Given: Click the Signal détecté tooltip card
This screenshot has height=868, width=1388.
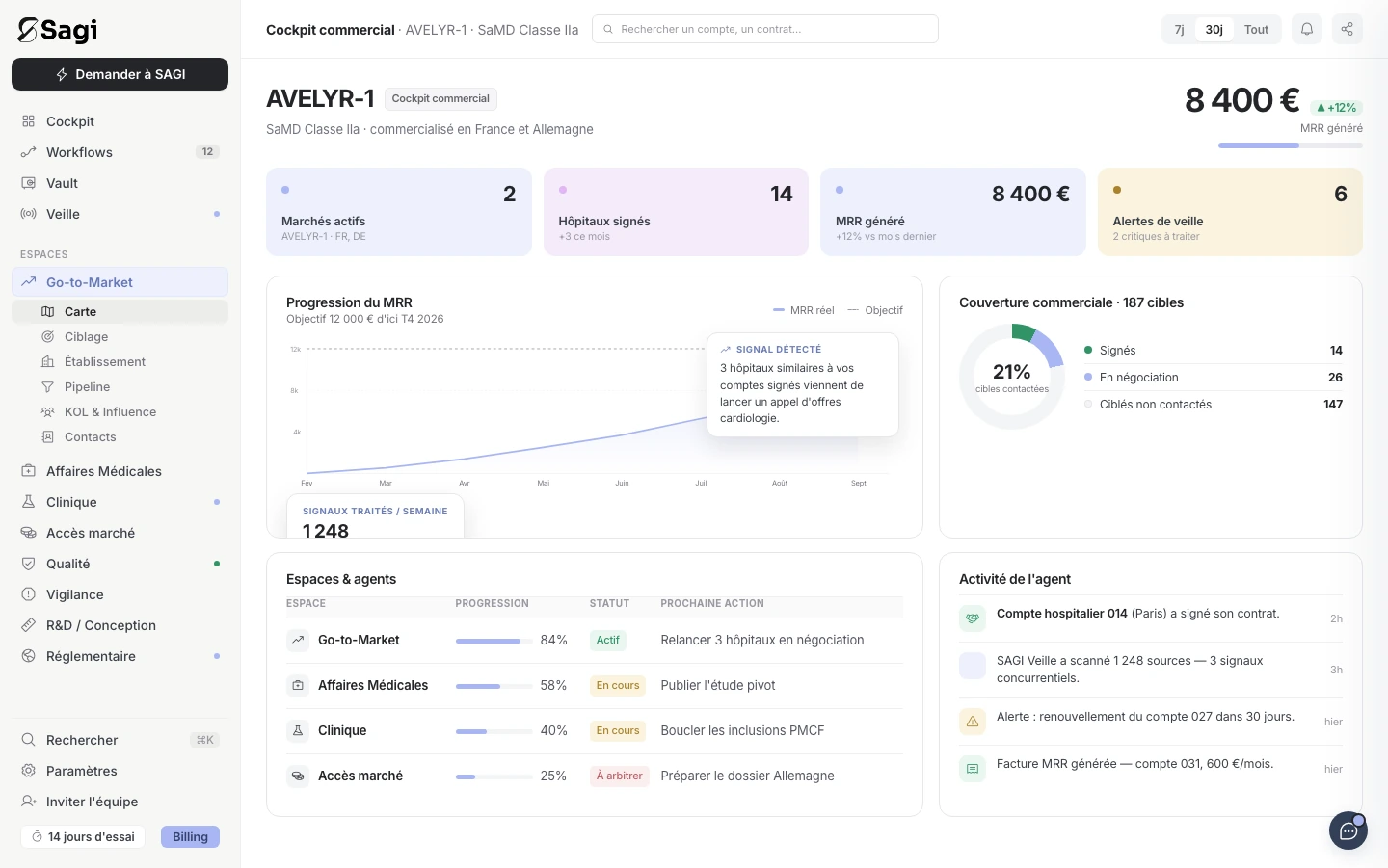Looking at the screenshot, I should (x=803, y=384).
